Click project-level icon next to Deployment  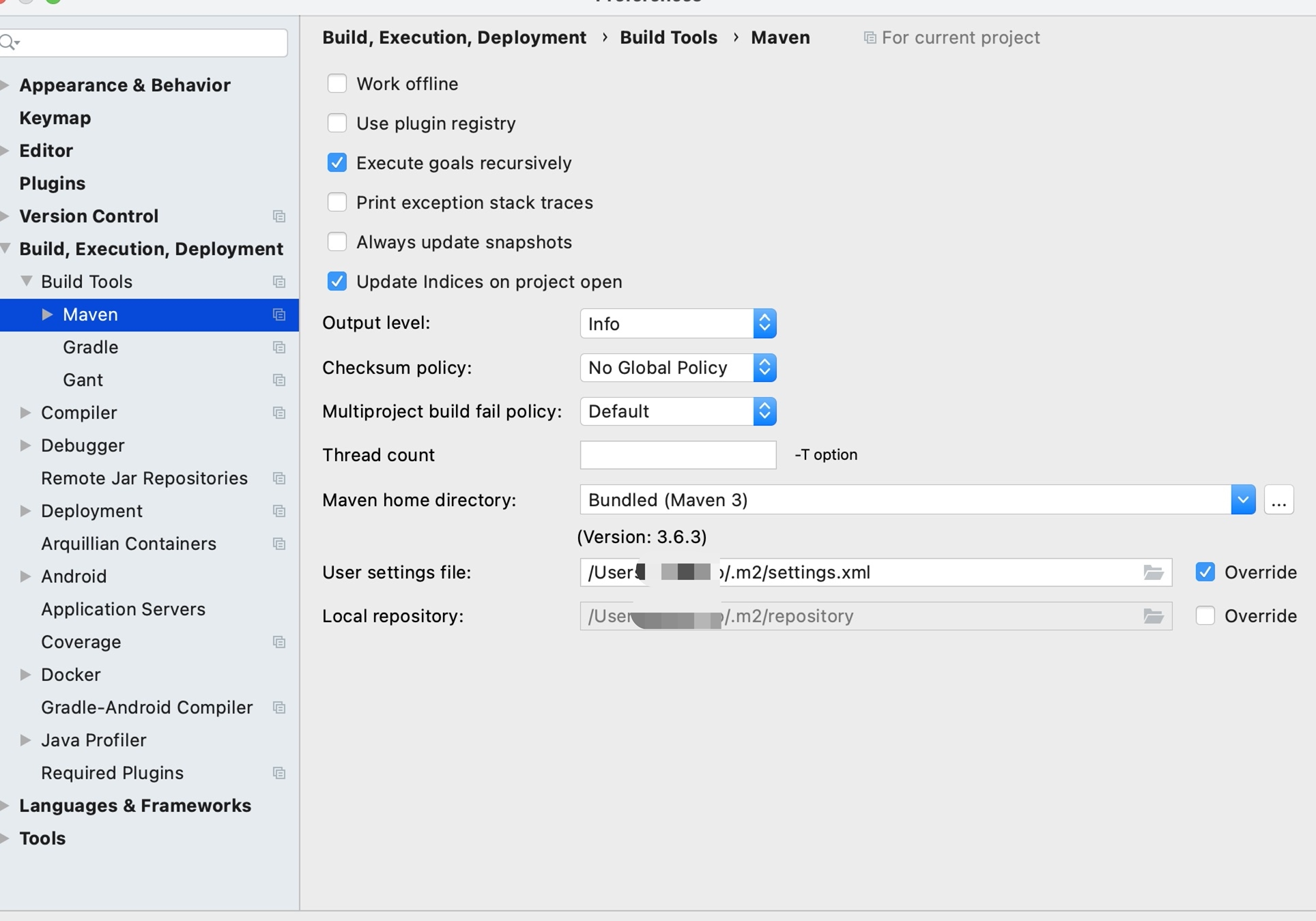click(279, 511)
